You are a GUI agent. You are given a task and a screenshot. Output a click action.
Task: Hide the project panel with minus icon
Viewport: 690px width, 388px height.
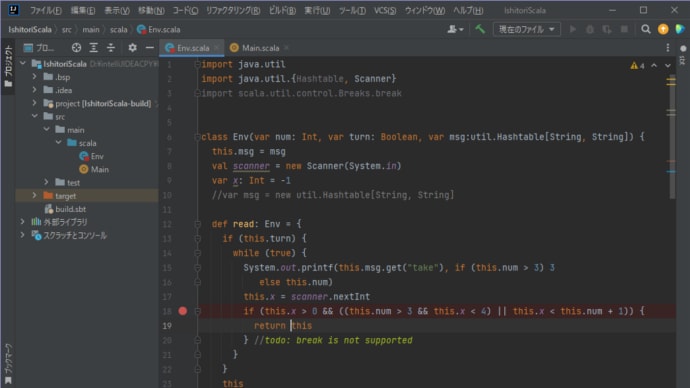click(150, 48)
